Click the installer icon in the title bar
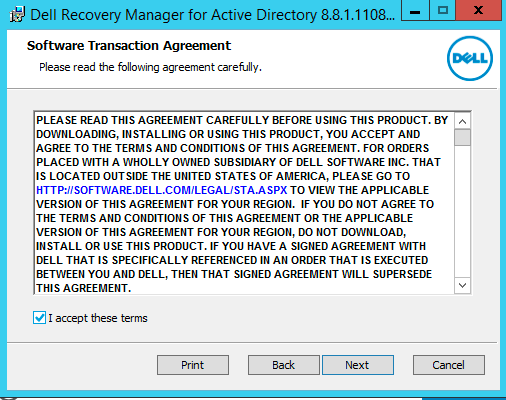Image resolution: width=506 pixels, height=400 pixels. point(17,14)
